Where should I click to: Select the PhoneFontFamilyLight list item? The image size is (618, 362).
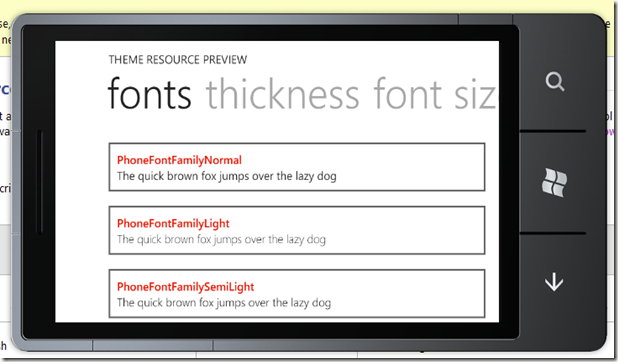point(297,230)
